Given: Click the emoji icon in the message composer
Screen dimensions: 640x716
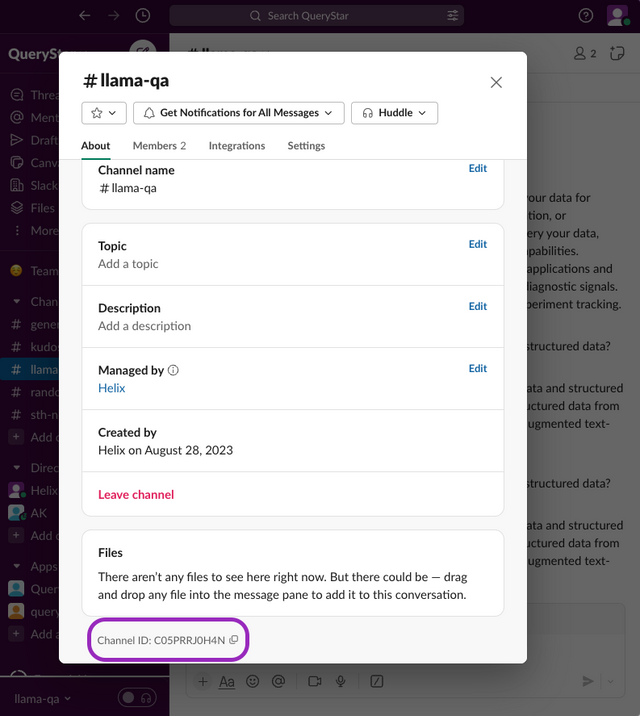Looking at the screenshot, I should (253, 681).
